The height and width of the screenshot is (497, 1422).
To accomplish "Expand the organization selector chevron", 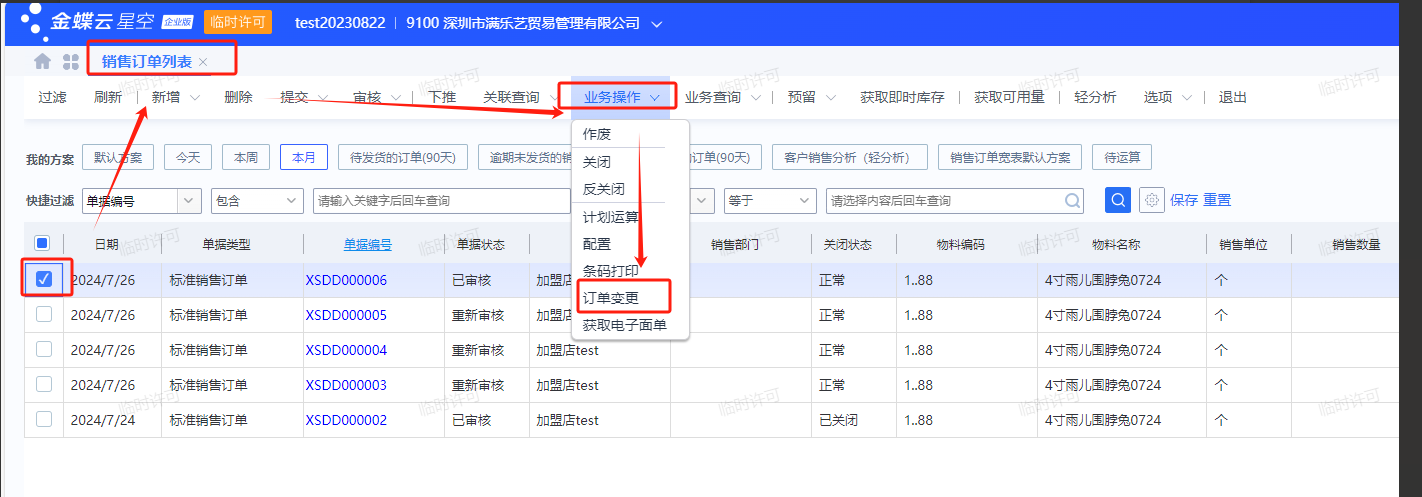I will pyautogui.click(x=656, y=23).
